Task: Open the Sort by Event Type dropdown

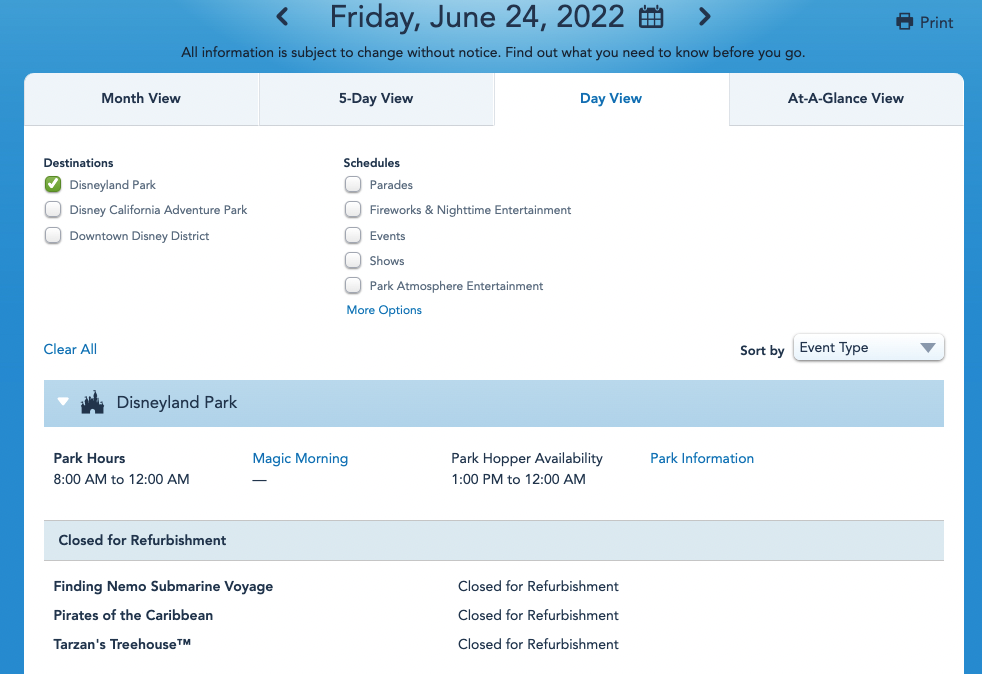Action: (868, 348)
